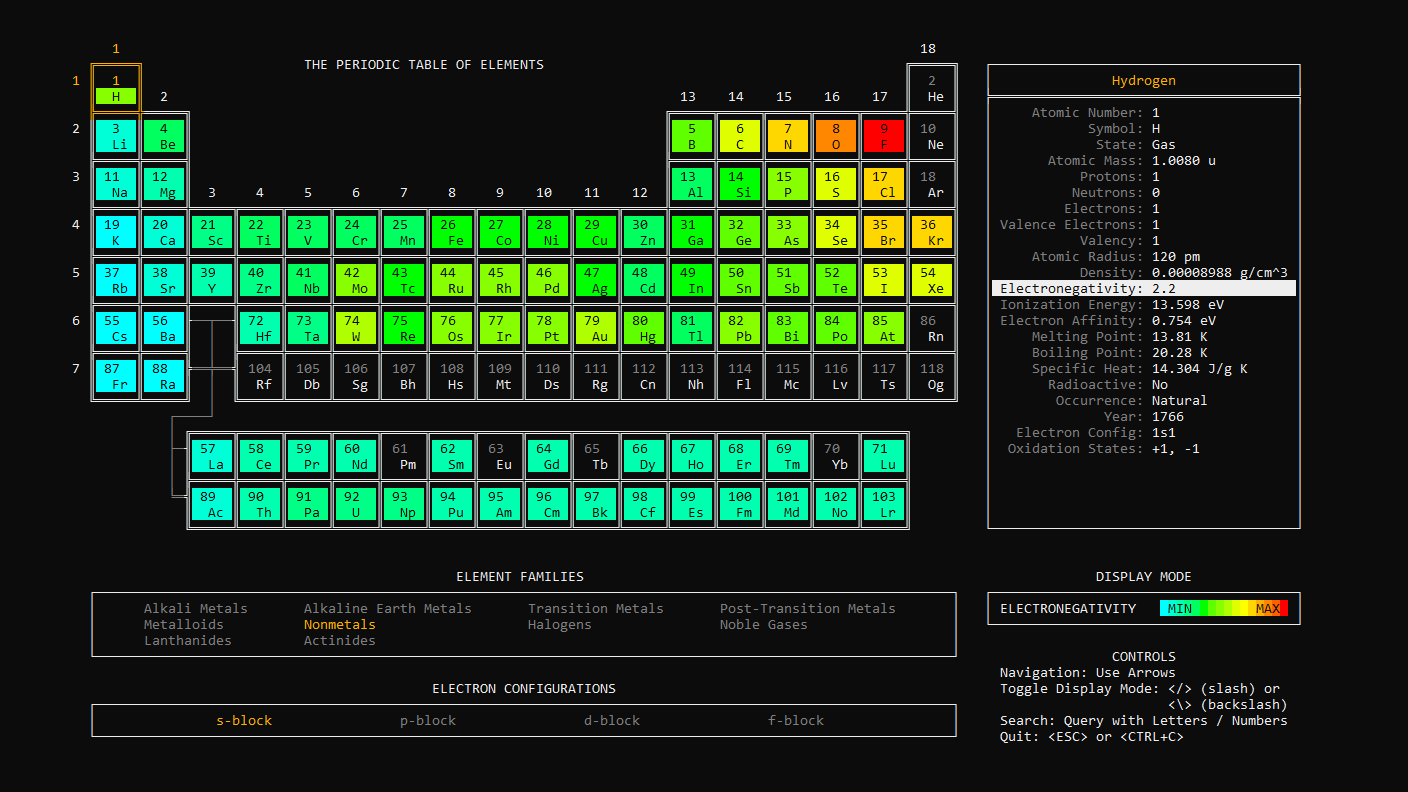Select the Helium element tile
The width and height of the screenshot is (1408, 792).
(x=932, y=88)
